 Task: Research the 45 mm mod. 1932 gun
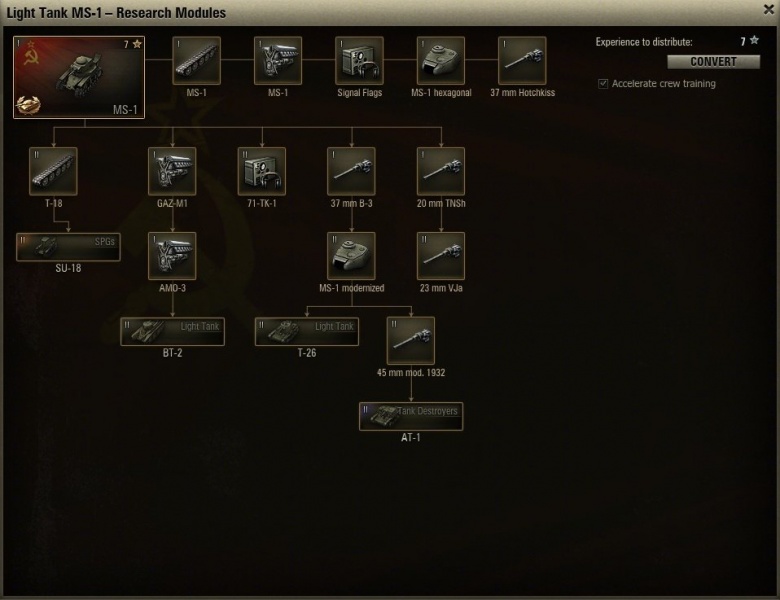410,341
